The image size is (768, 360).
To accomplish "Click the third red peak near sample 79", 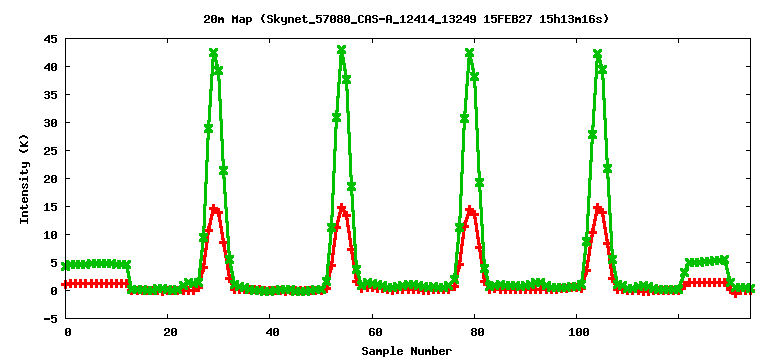I will point(470,209).
